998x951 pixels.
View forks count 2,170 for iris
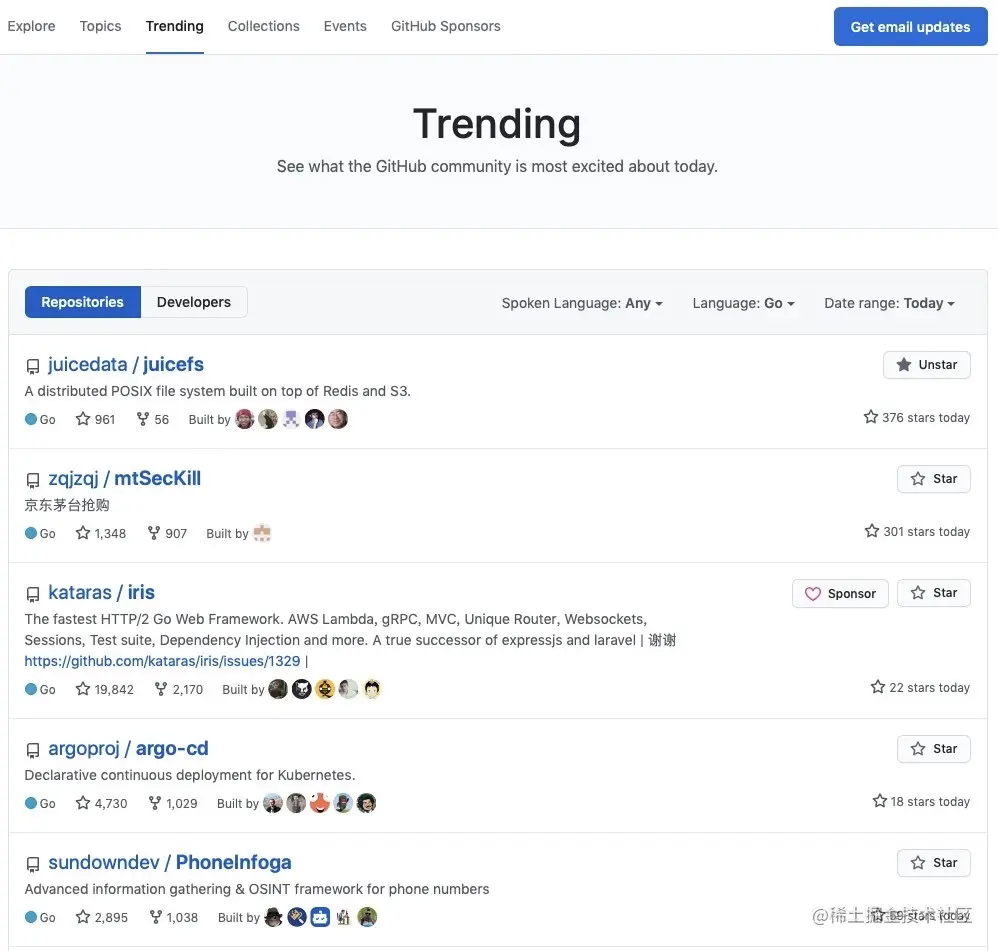tap(178, 689)
